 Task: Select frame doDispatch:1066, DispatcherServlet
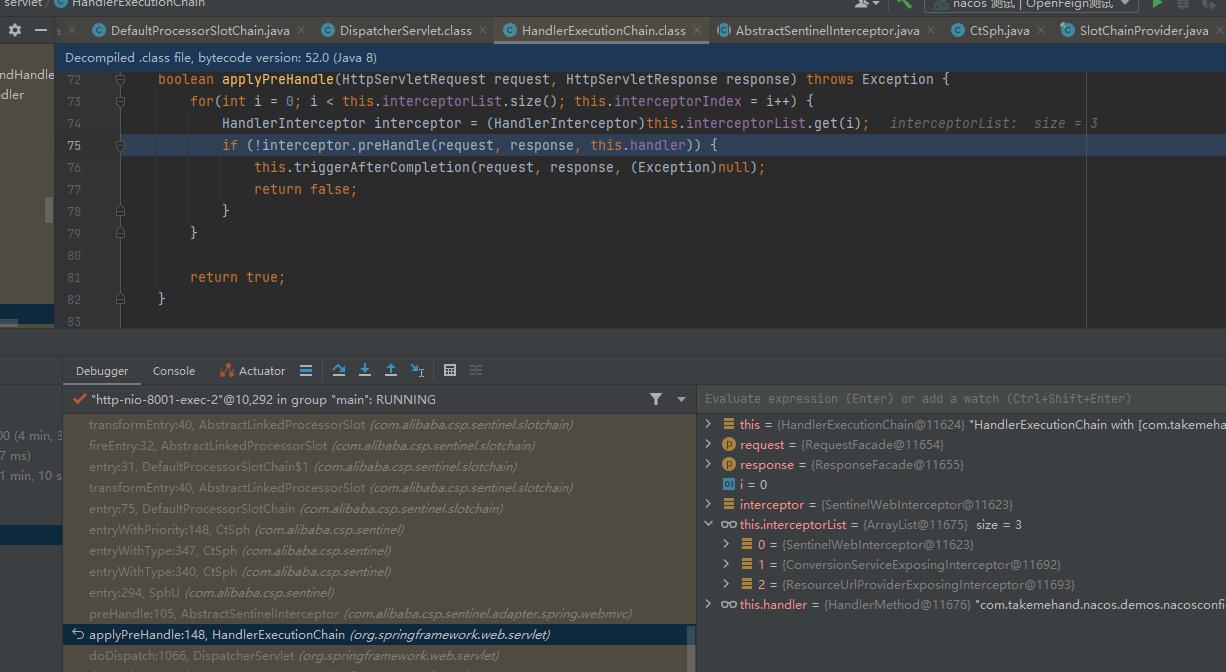pyautogui.click(x=375, y=656)
